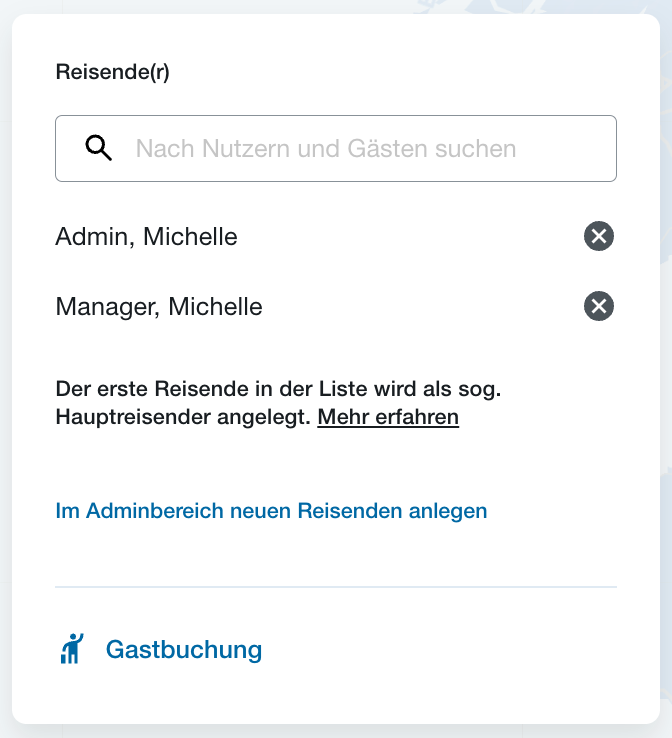Choose the Gastbuchung text label

pos(184,650)
